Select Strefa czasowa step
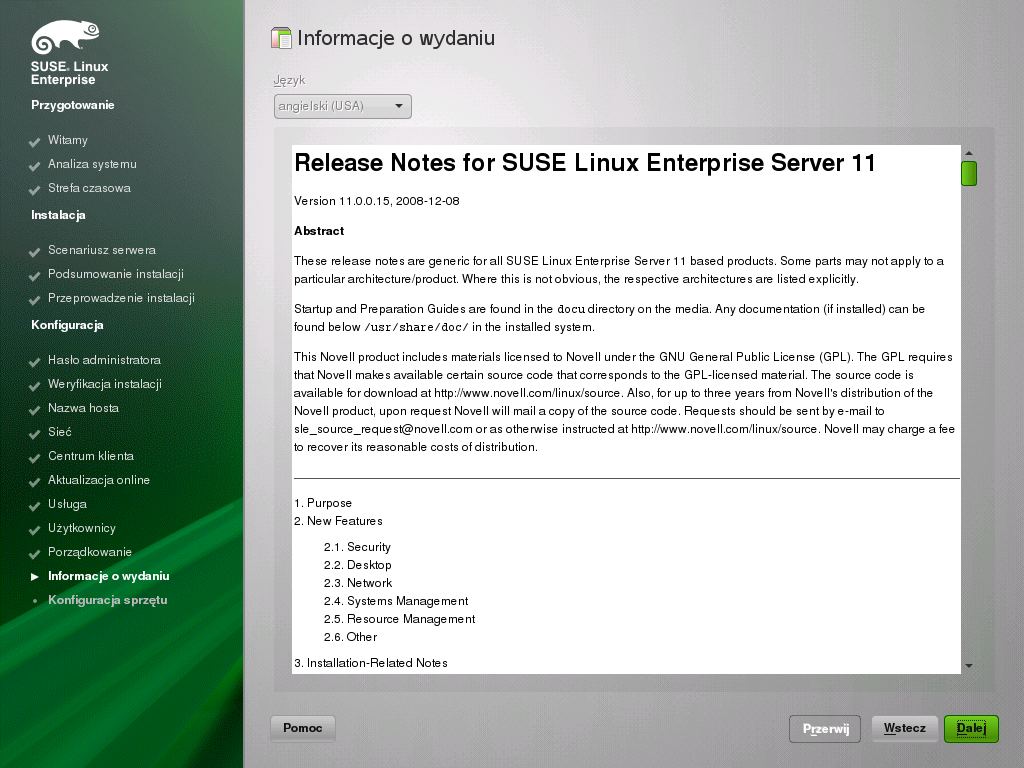 [89, 188]
